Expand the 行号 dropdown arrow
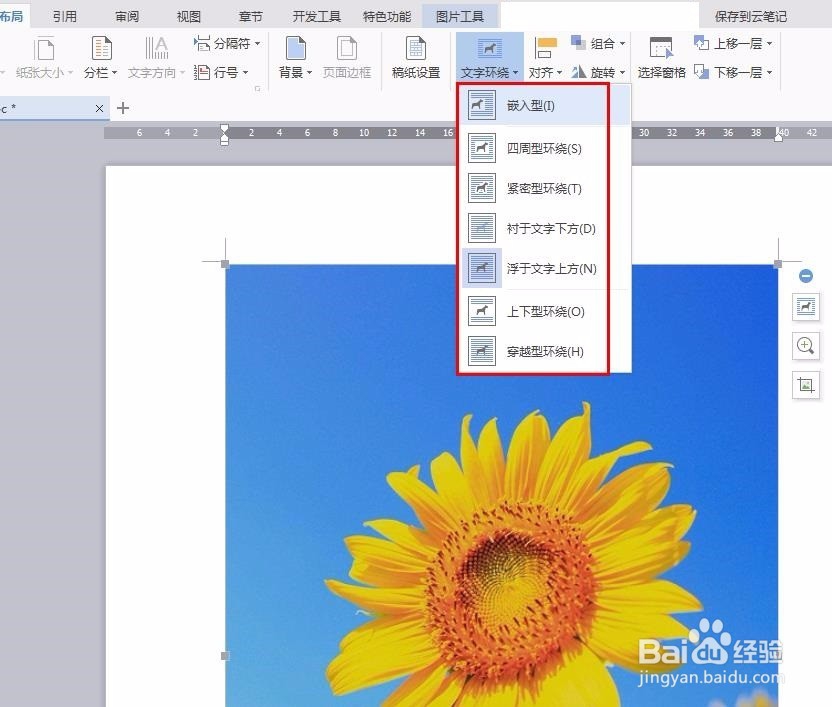 coord(245,72)
